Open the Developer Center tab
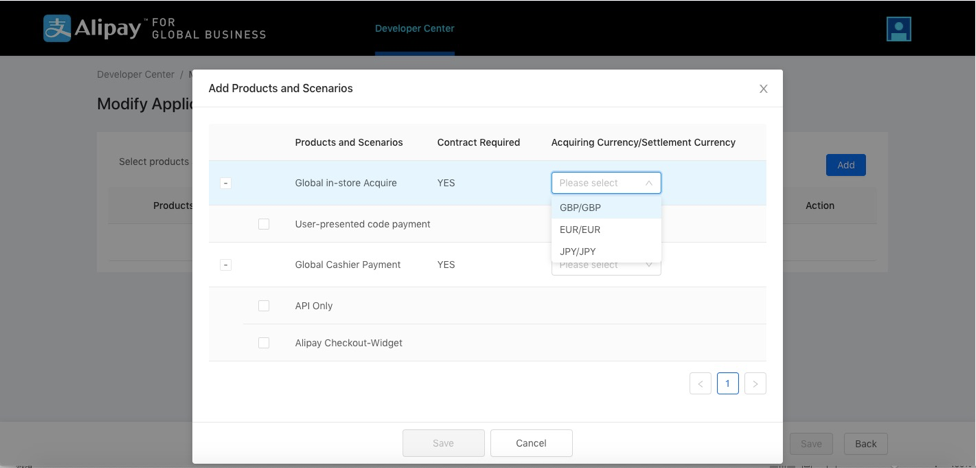The height and width of the screenshot is (468, 976). (x=414, y=28)
